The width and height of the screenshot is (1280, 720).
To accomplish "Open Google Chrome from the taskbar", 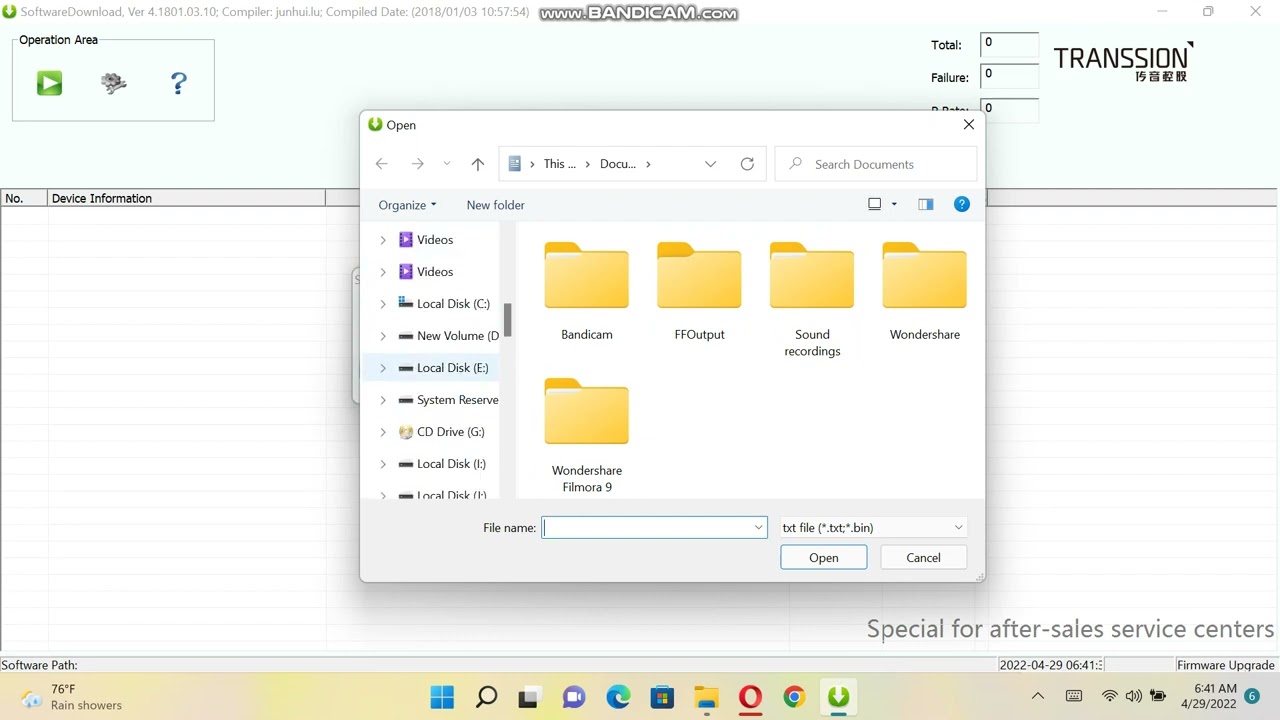I will 795,697.
